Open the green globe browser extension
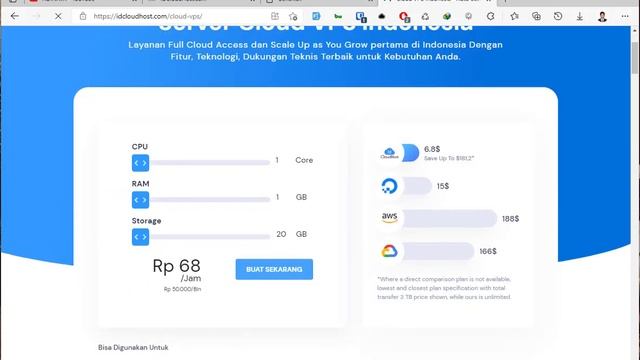 (x=447, y=16)
